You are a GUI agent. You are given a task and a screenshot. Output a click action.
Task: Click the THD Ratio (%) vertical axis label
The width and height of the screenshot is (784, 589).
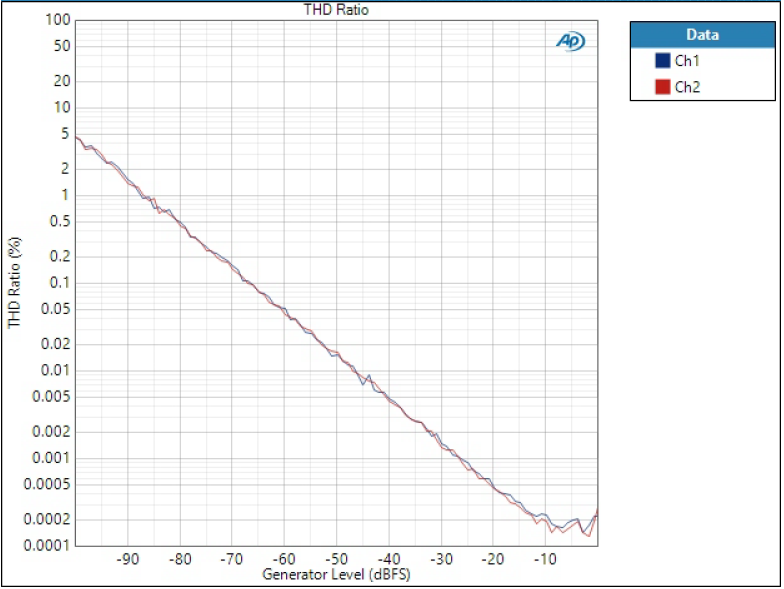(14, 282)
